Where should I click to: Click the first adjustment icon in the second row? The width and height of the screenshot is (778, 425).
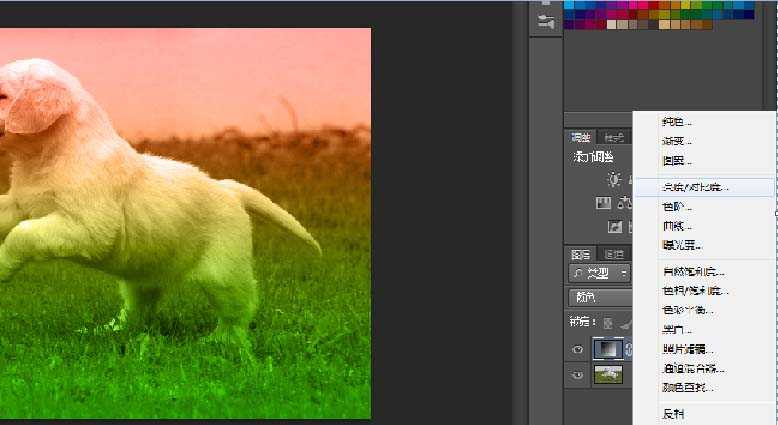[x=603, y=203]
